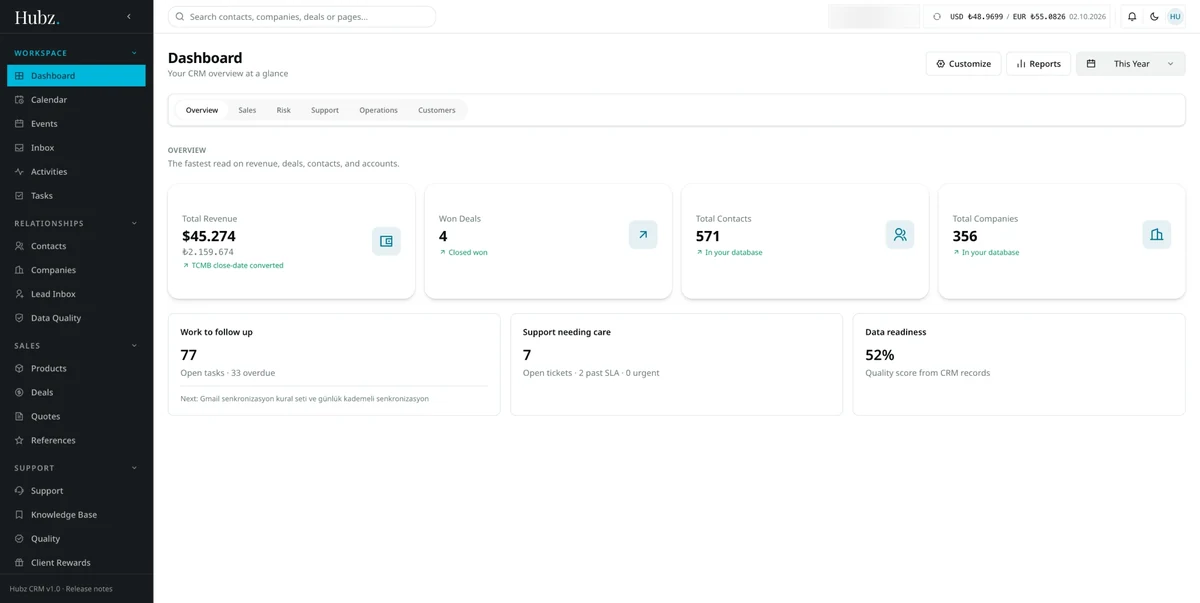Open the Tasks page

[76, 196]
